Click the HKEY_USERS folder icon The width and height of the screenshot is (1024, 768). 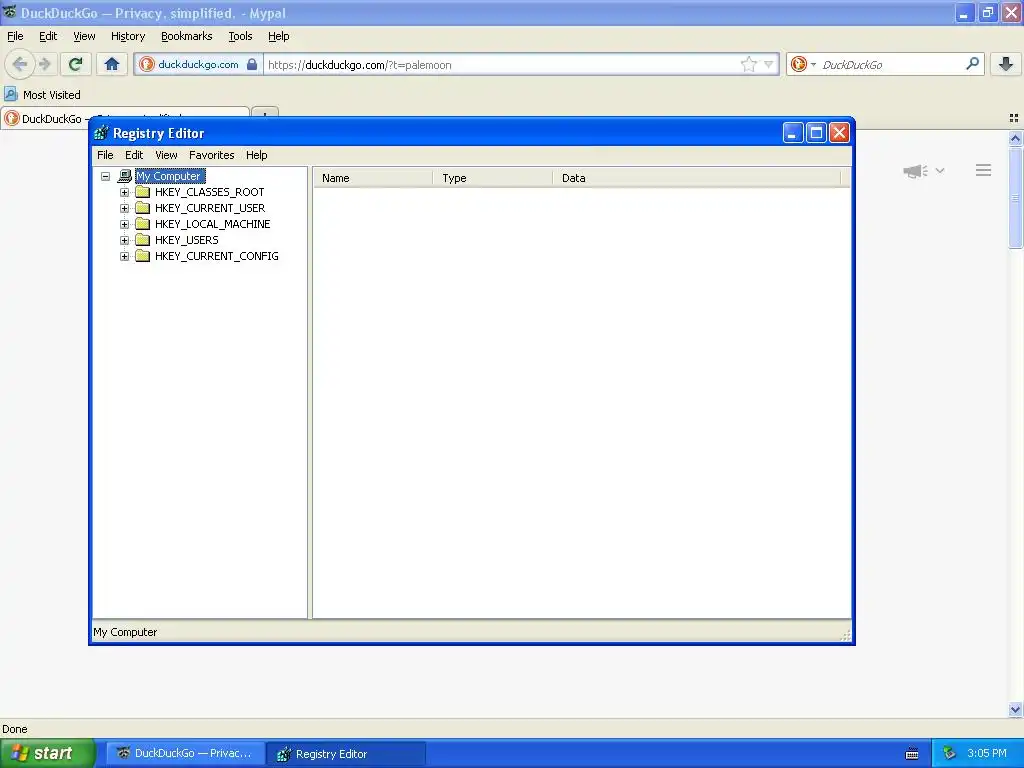(x=142, y=240)
